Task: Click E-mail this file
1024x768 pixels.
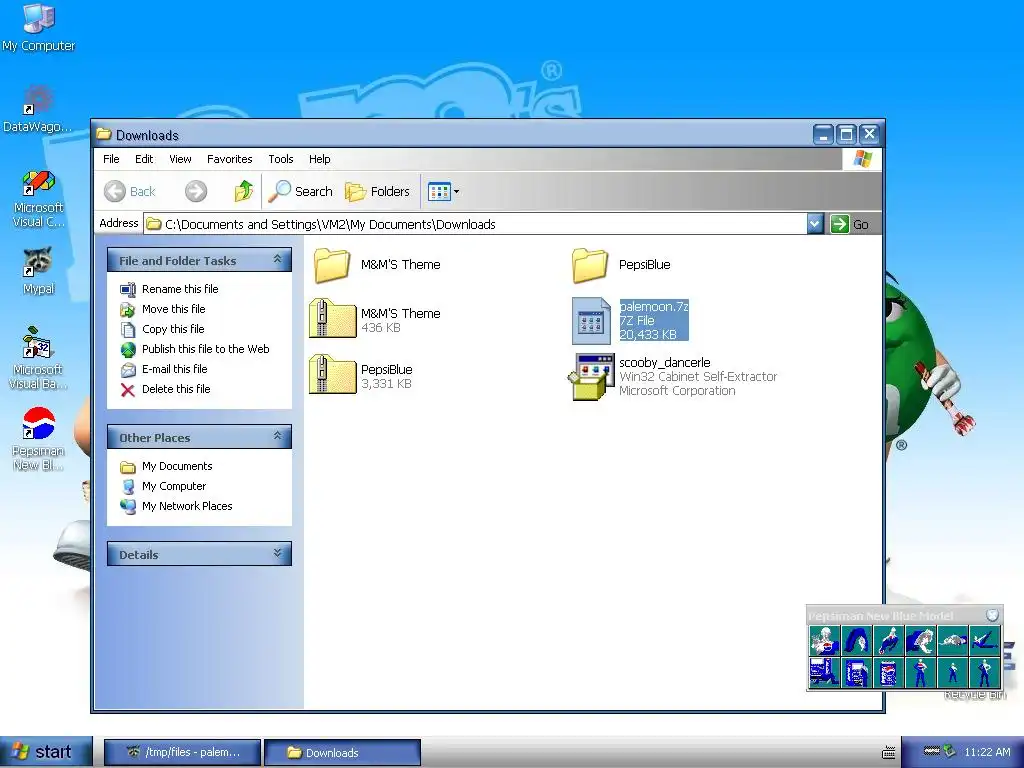Action: [164, 369]
